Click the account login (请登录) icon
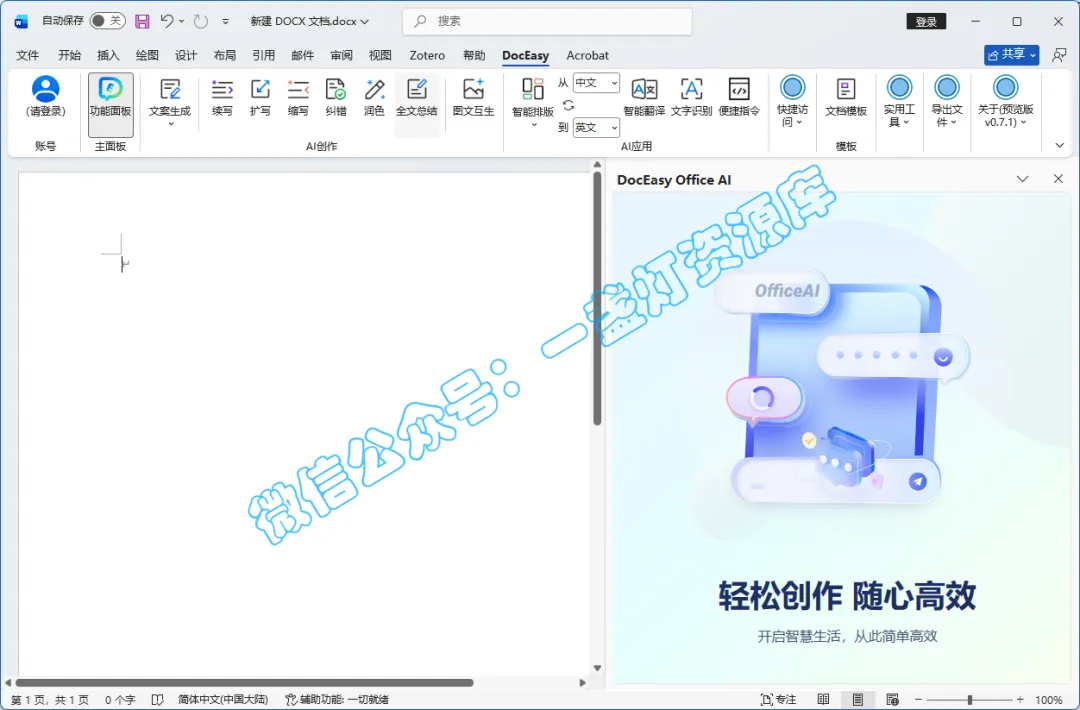The image size is (1080, 710). pyautogui.click(x=45, y=97)
